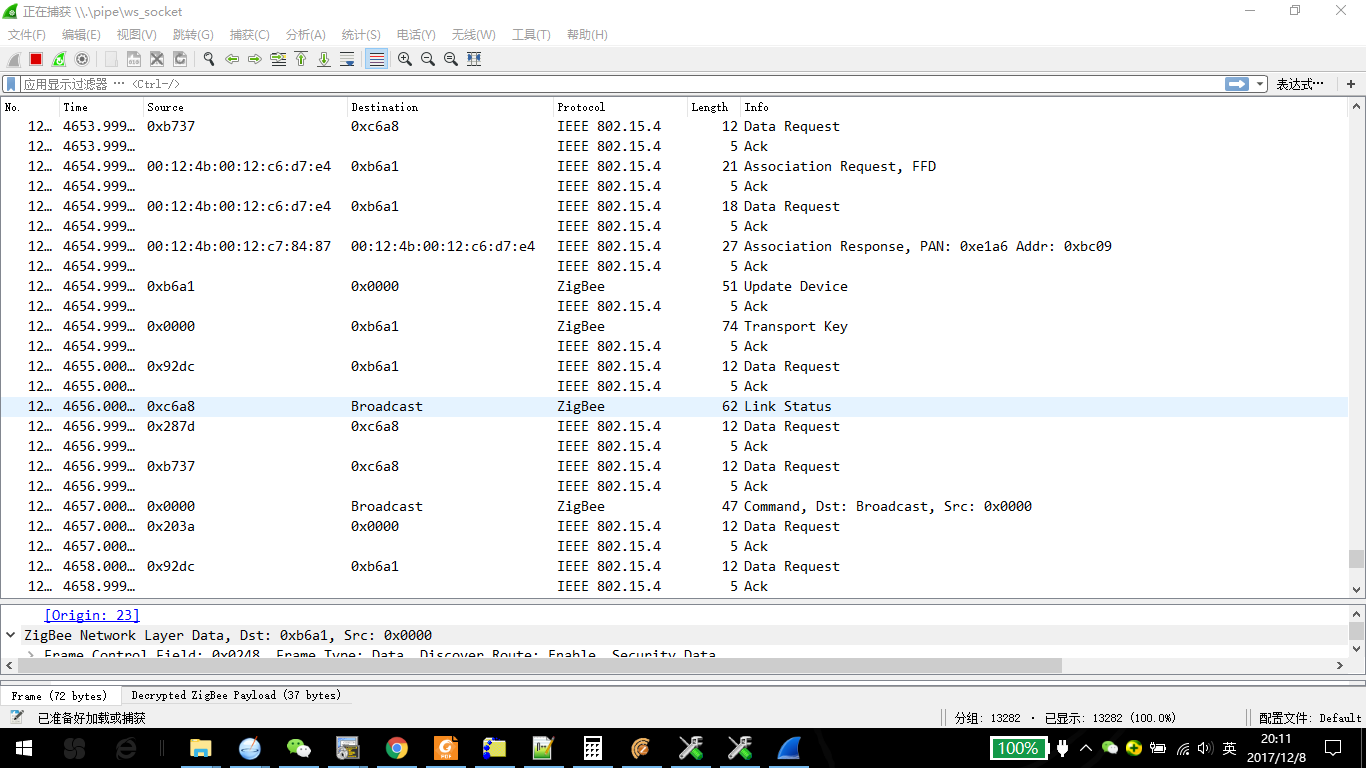Open capture options gear icon
This screenshot has height=768, width=1366.
tap(82, 59)
